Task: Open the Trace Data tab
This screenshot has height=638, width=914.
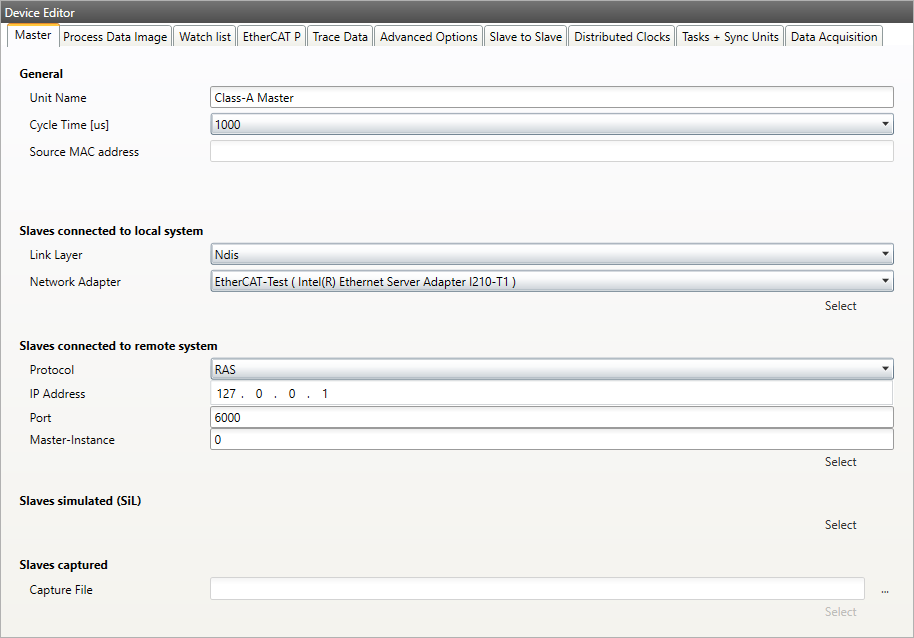Action: click(x=340, y=37)
